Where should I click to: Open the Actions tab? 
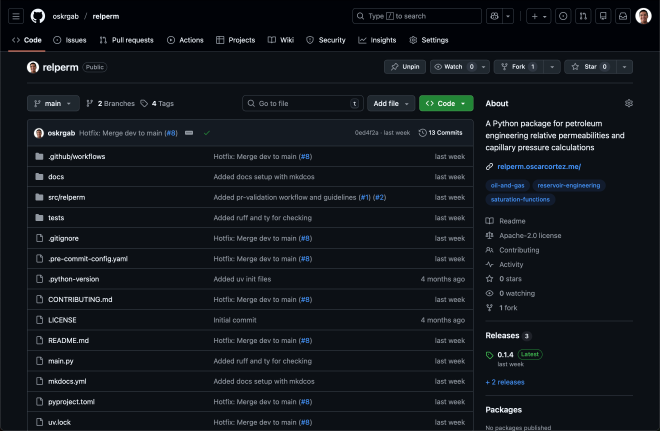click(185, 40)
